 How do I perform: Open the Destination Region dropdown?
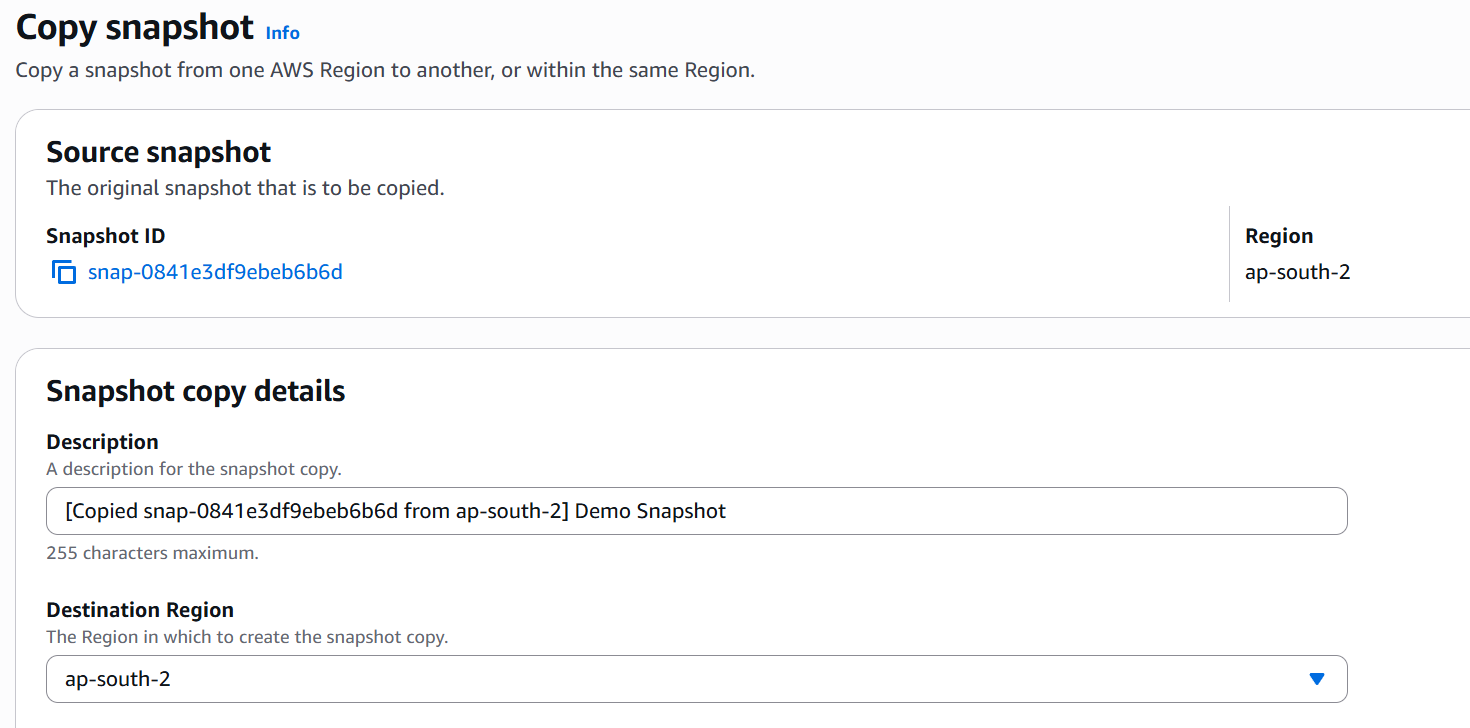696,679
